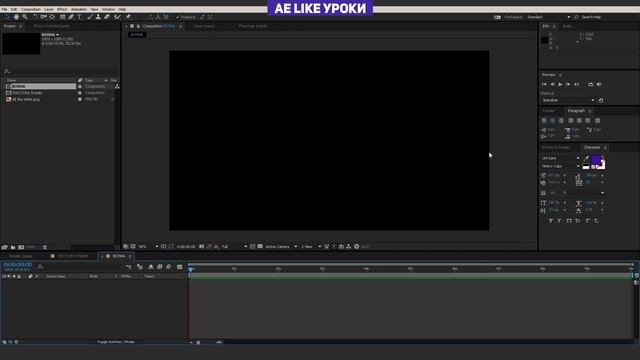Open the Animation menu
640x360 pixels.
(79, 9)
